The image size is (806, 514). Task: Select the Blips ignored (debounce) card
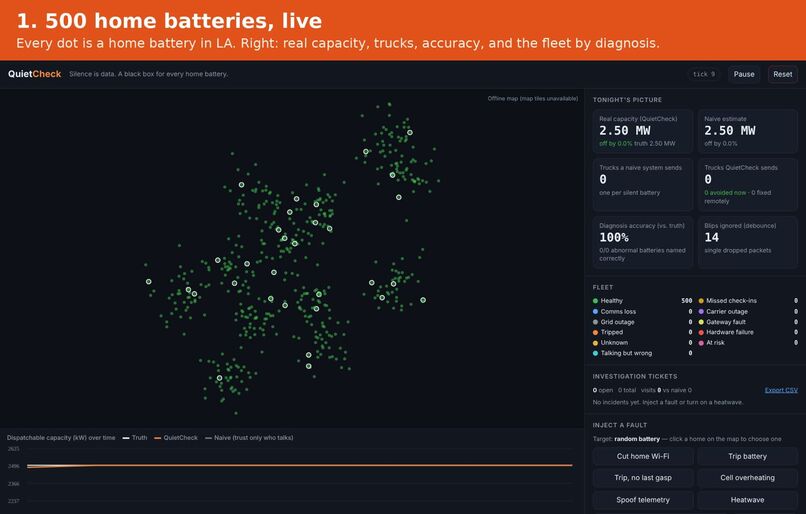747,242
